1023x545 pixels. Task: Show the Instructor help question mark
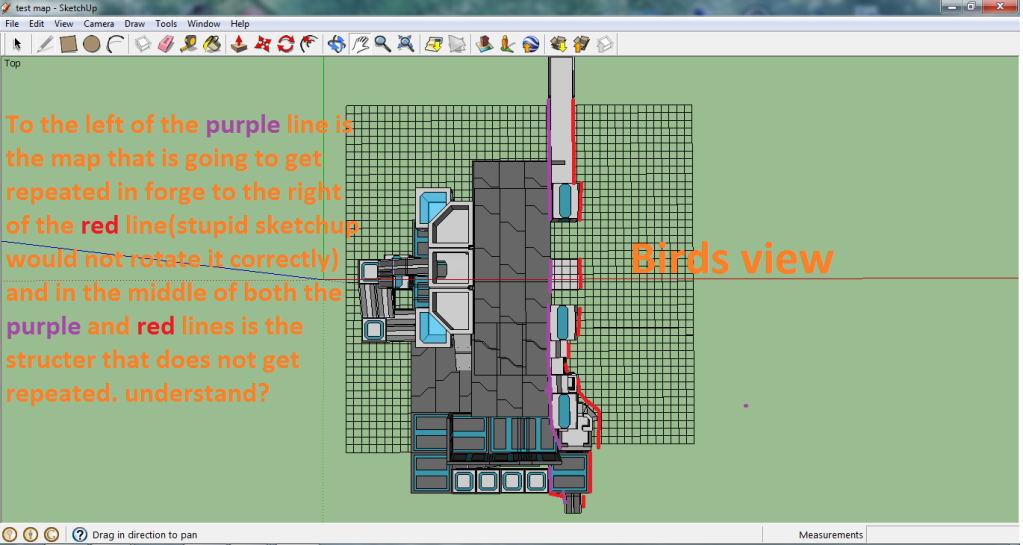pyautogui.click(x=80, y=535)
